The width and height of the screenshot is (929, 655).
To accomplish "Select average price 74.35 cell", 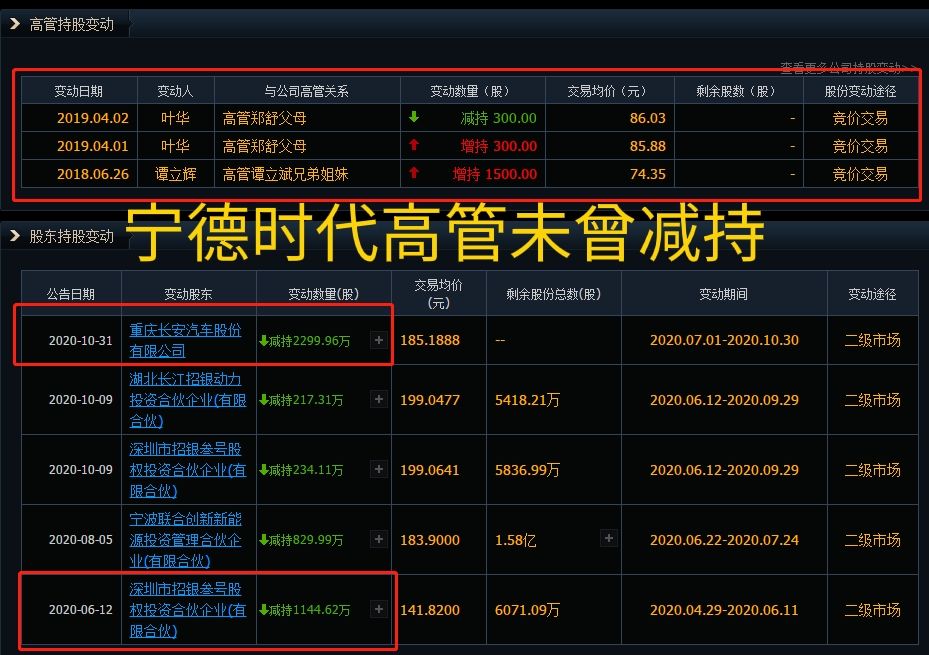I will pos(648,174).
